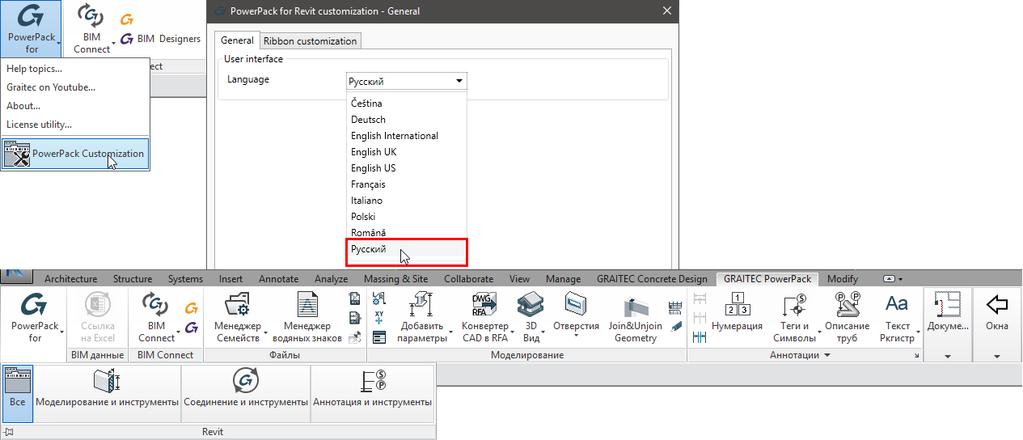The height and width of the screenshot is (440, 1023).
Task: Select the Все category button
Action: click(x=17, y=394)
